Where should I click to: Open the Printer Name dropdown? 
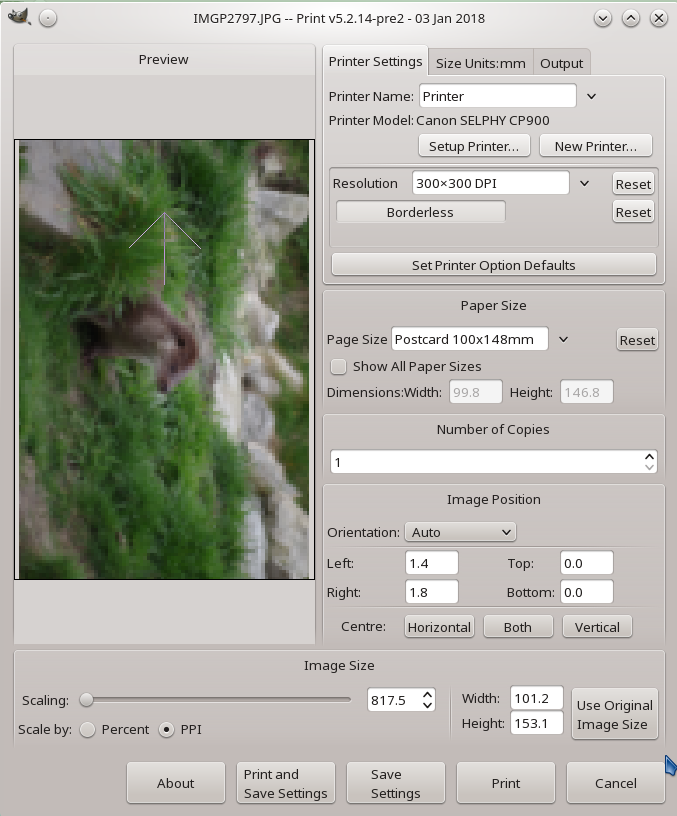(x=591, y=96)
